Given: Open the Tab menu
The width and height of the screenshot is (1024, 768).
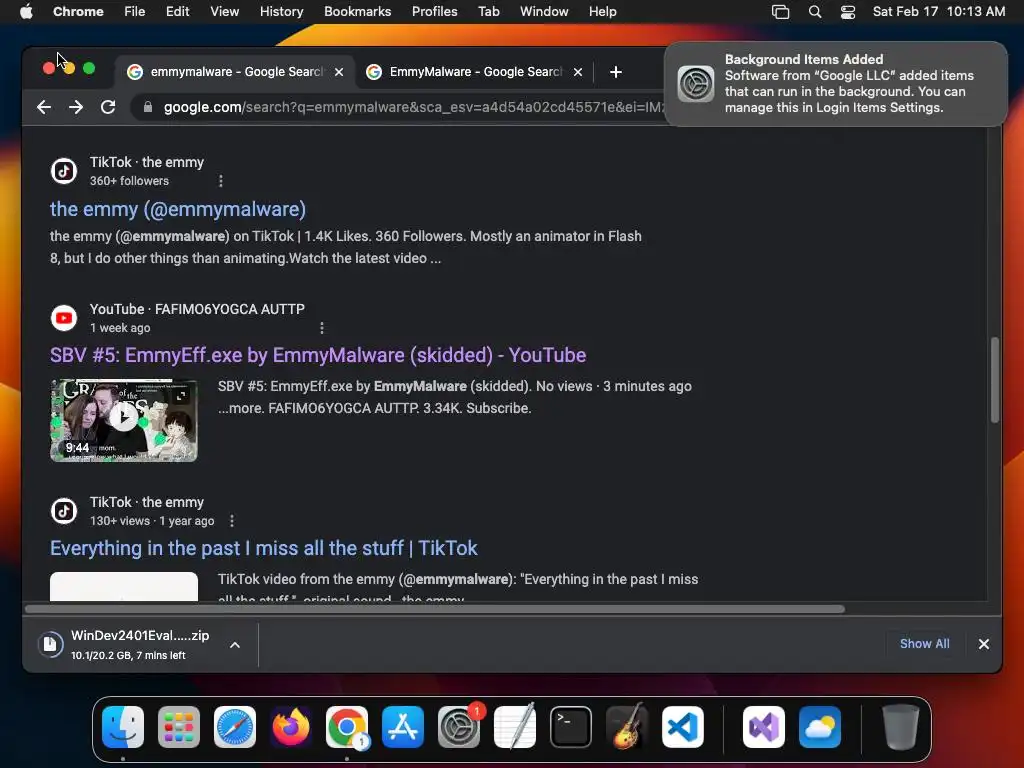Looking at the screenshot, I should (x=488, y=12).
